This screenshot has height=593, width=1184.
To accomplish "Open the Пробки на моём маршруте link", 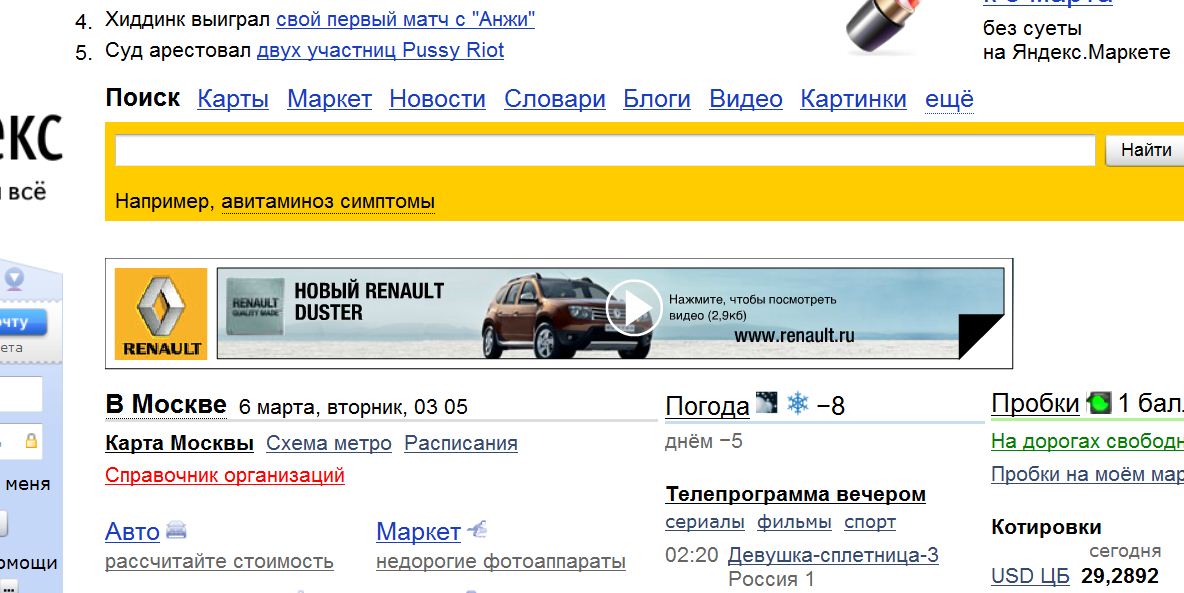I will pyautogui.click(x=1087, y=474).
